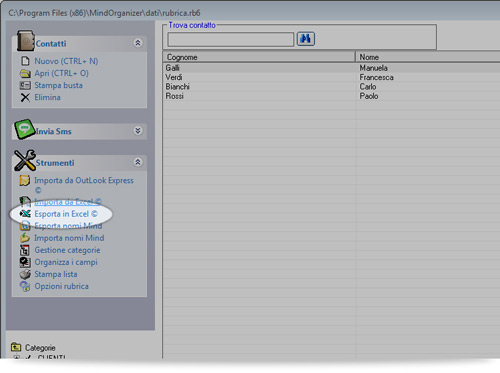Click the name Paolo
The width and height of the screenshot is (500, 373).
pos(369,96)
